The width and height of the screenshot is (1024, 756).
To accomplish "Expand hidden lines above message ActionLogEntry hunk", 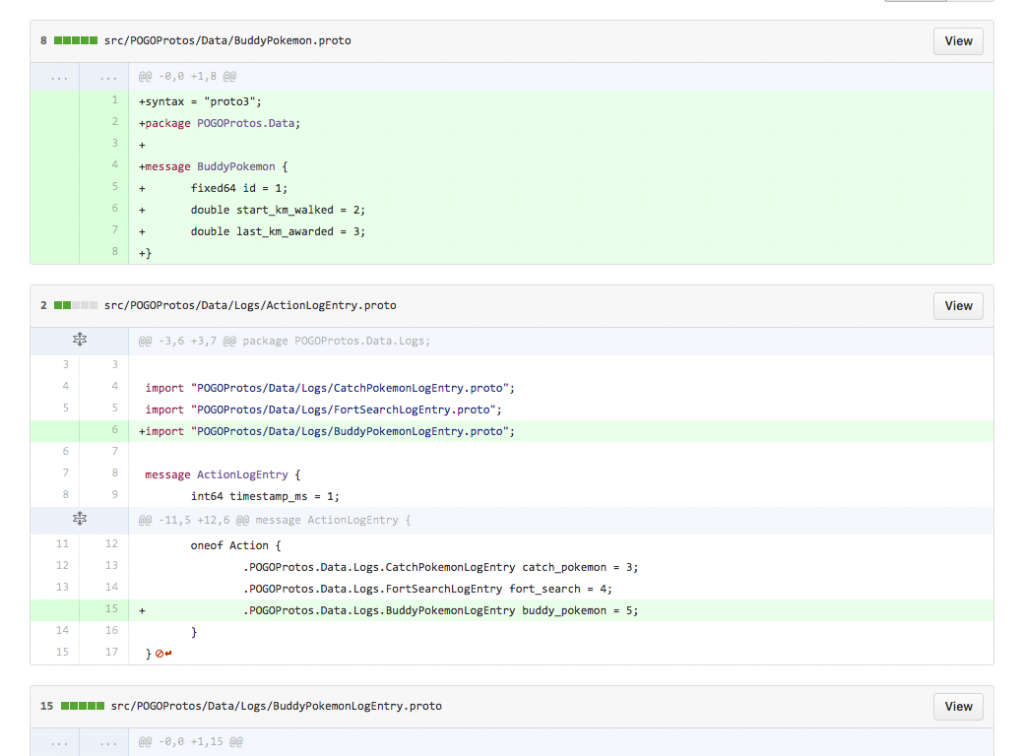I will (x=80, y=520).
